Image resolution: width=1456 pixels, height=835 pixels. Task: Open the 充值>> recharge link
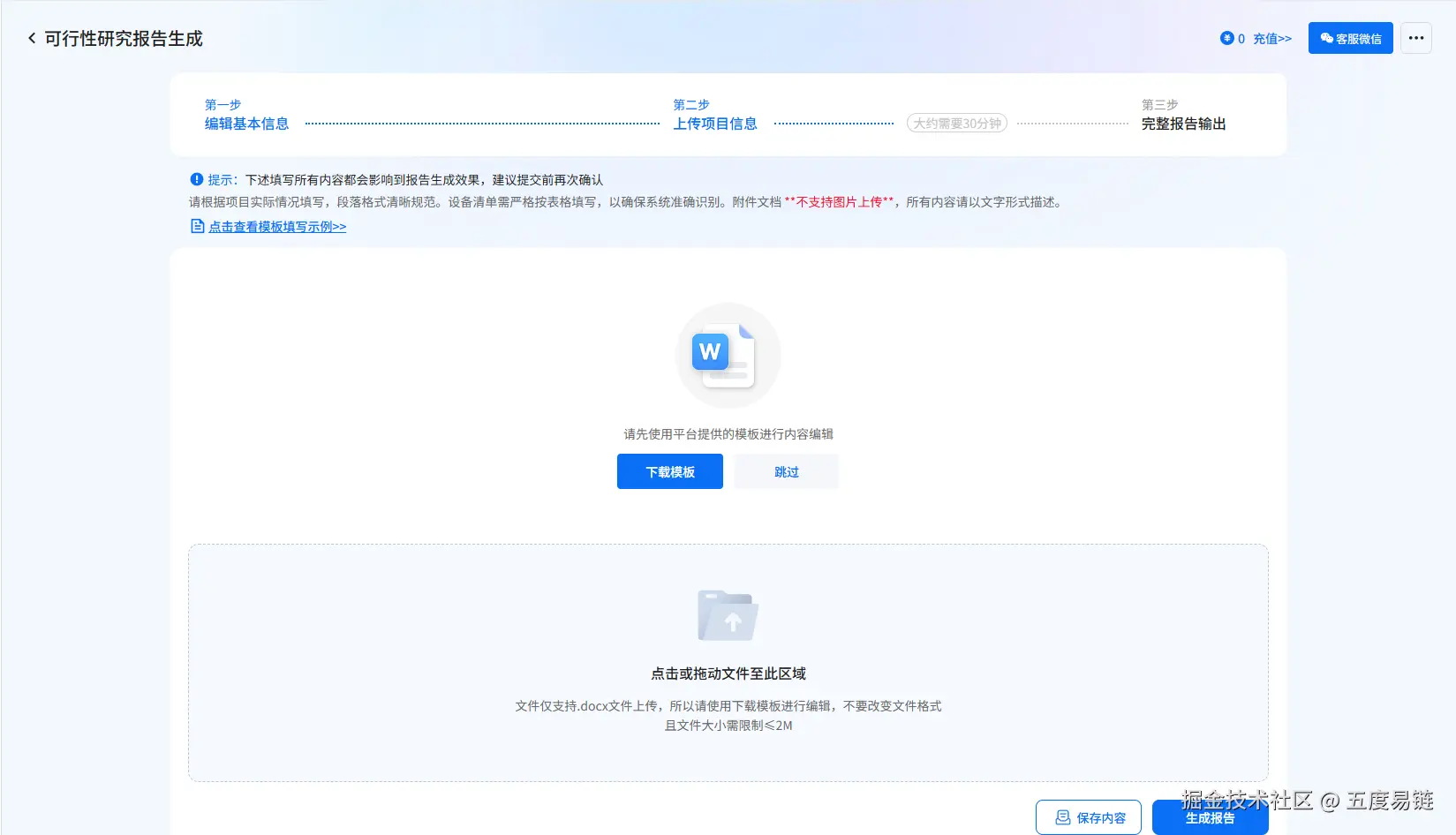point(1272,39)
